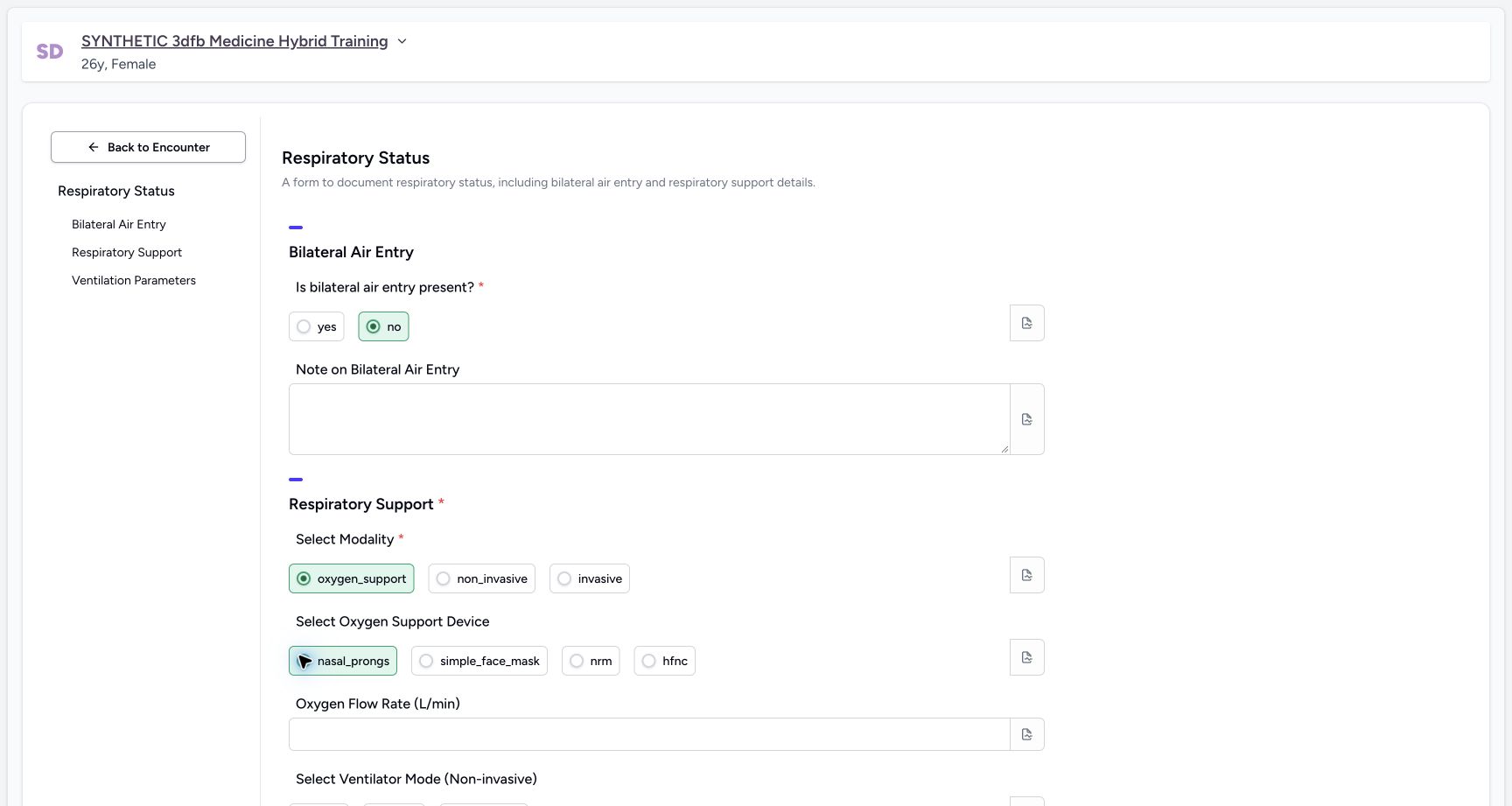Go to Bilateral Air Entry sidebar section
Image resolution: width=1512 pixels, height=806 pixels.
point(119,224)
